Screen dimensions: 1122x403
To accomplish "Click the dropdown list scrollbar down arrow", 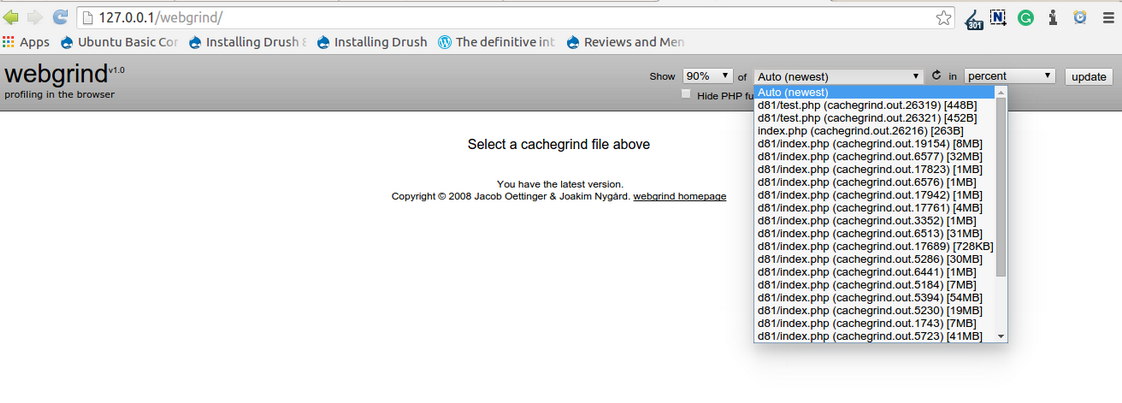I will pyautogui.click(x=1001, y=336).
